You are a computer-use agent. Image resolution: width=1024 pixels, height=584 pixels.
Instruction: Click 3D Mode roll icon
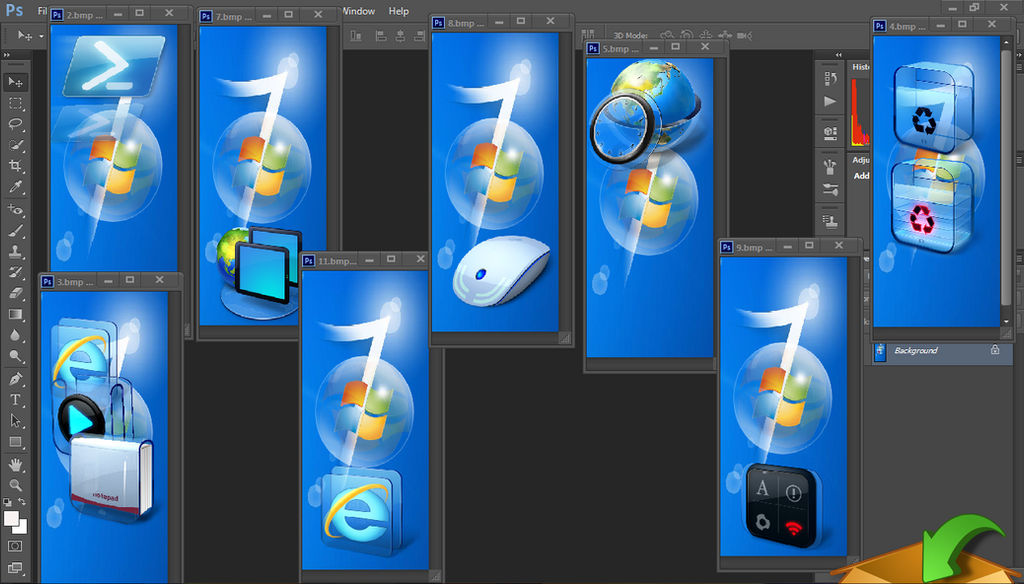tap(687, 35)
